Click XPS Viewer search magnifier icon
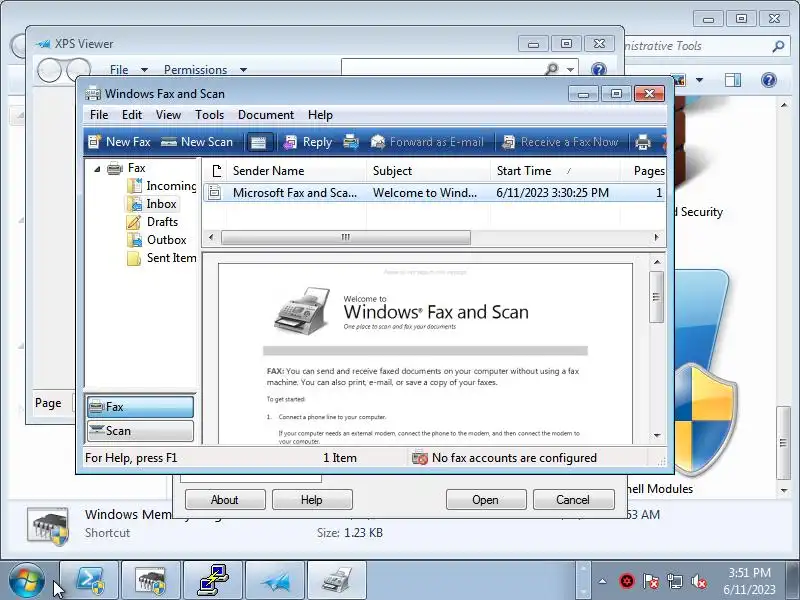The width and height of the screenshot is (800, 600). (552, 68)
